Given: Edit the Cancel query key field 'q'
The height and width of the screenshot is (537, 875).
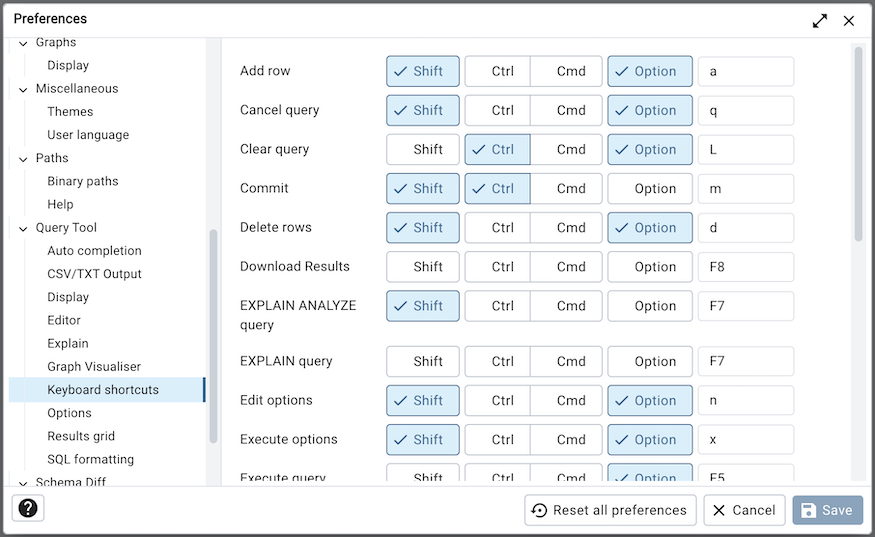Looking at the screenshot, I should pyautogui.click(x=746, y=111).
